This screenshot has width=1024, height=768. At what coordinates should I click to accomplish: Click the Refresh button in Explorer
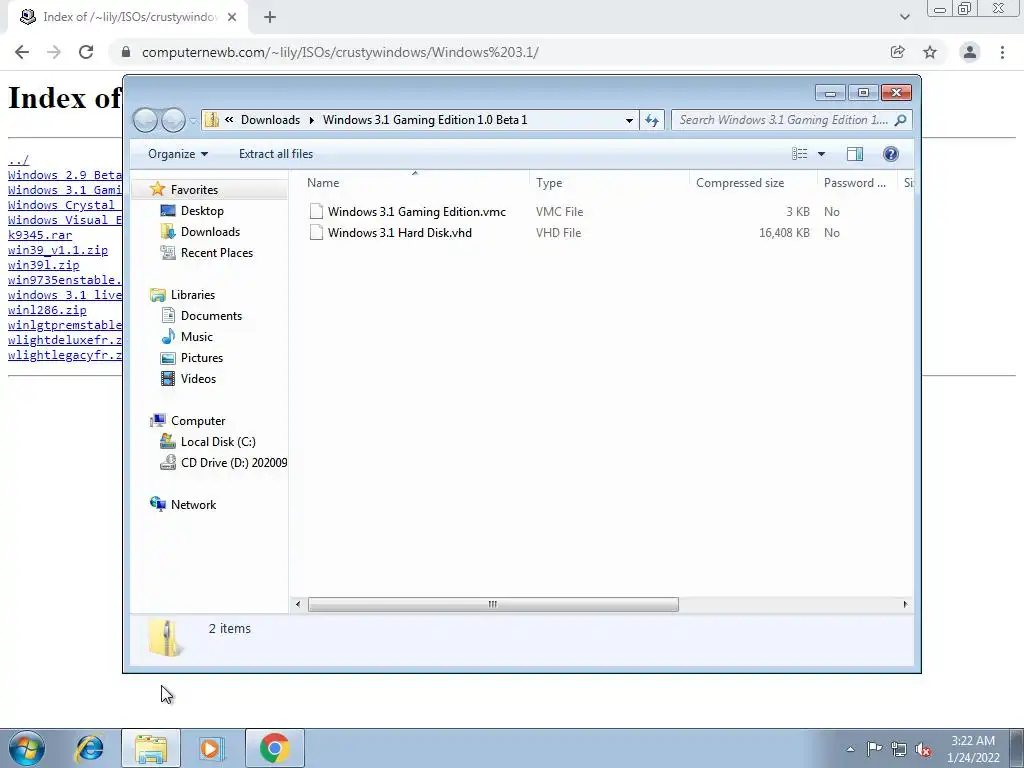[x=652, y=120]
